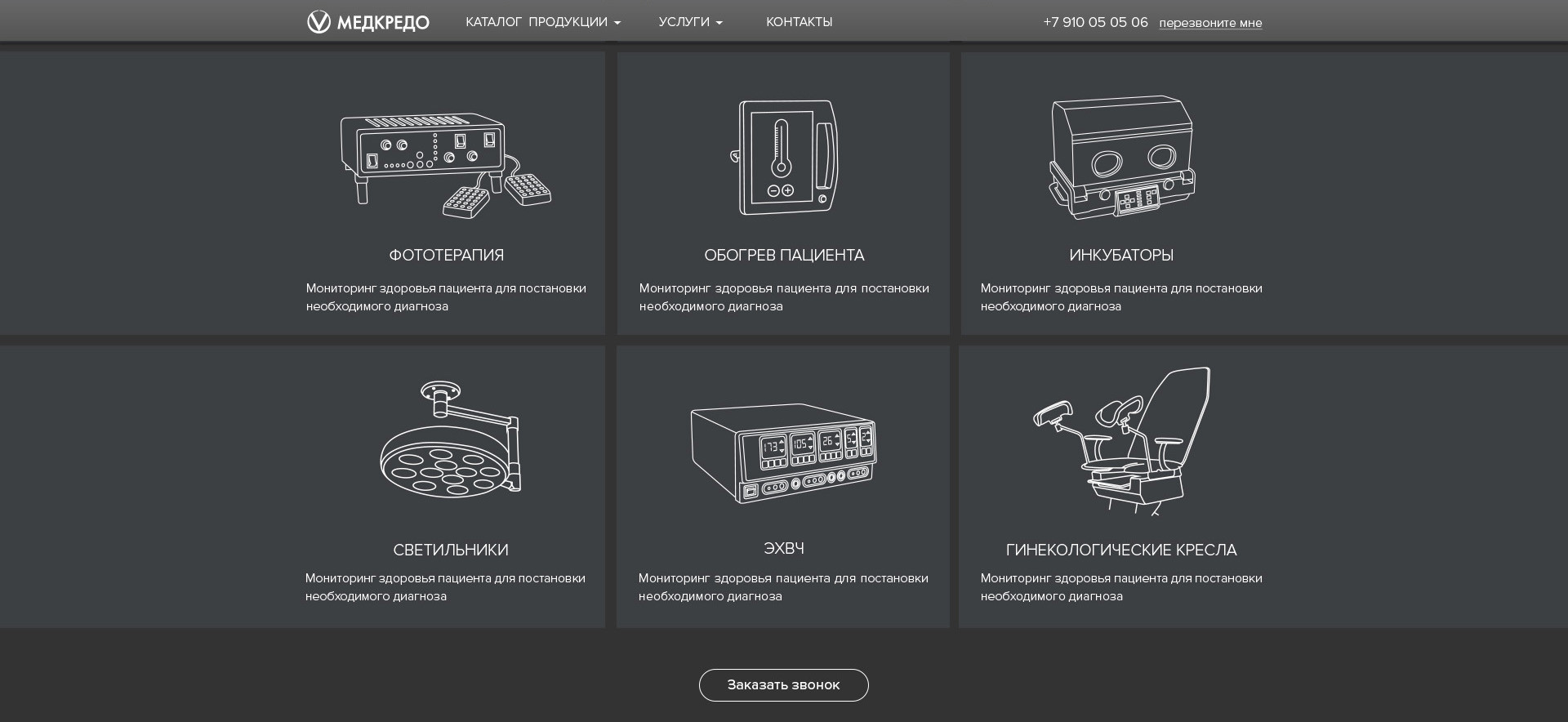Expand the Каталог продукции dropdown menu

[x=542, y=22]
